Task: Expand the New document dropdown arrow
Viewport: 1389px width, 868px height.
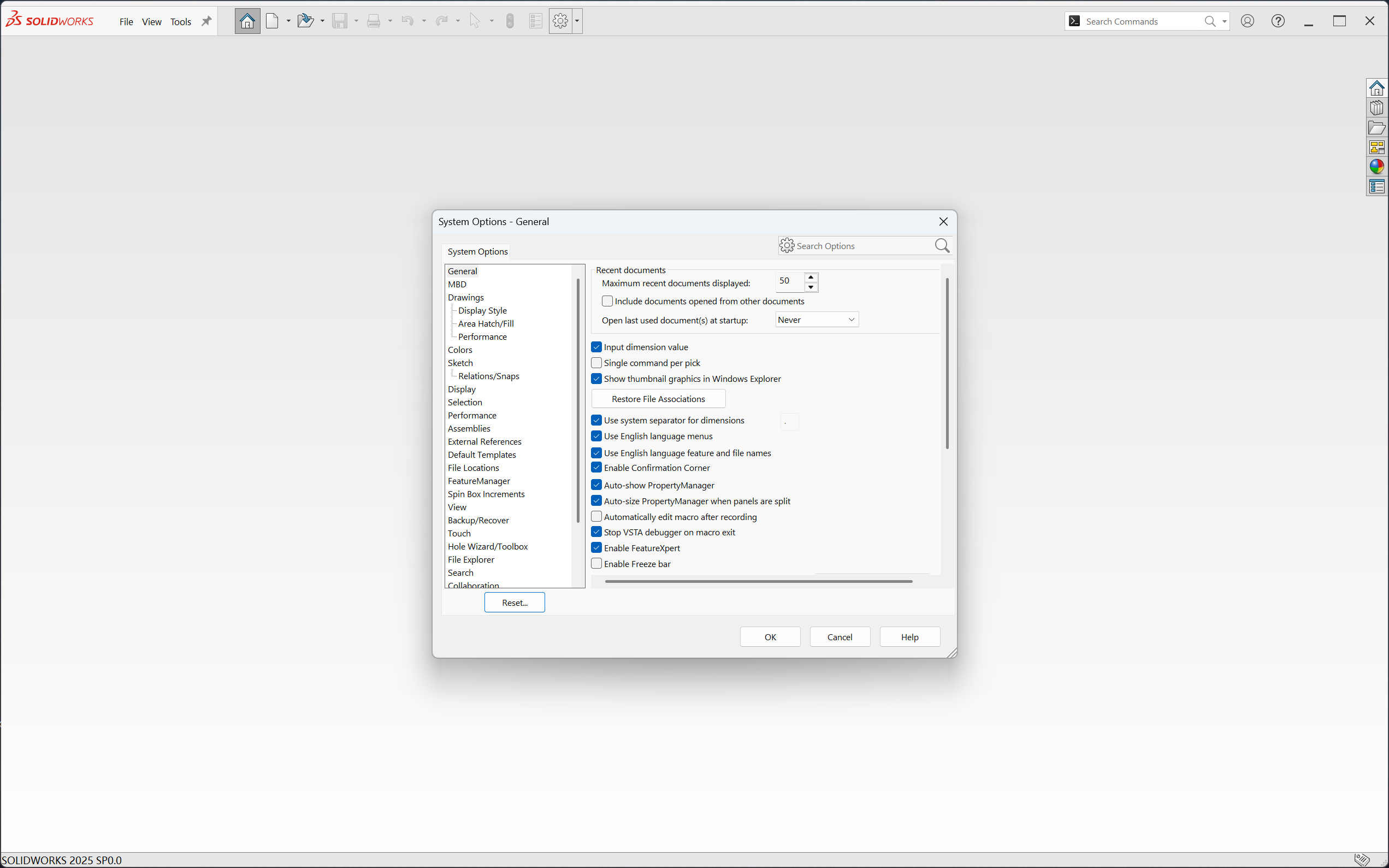Action: [x=289, y=21]
